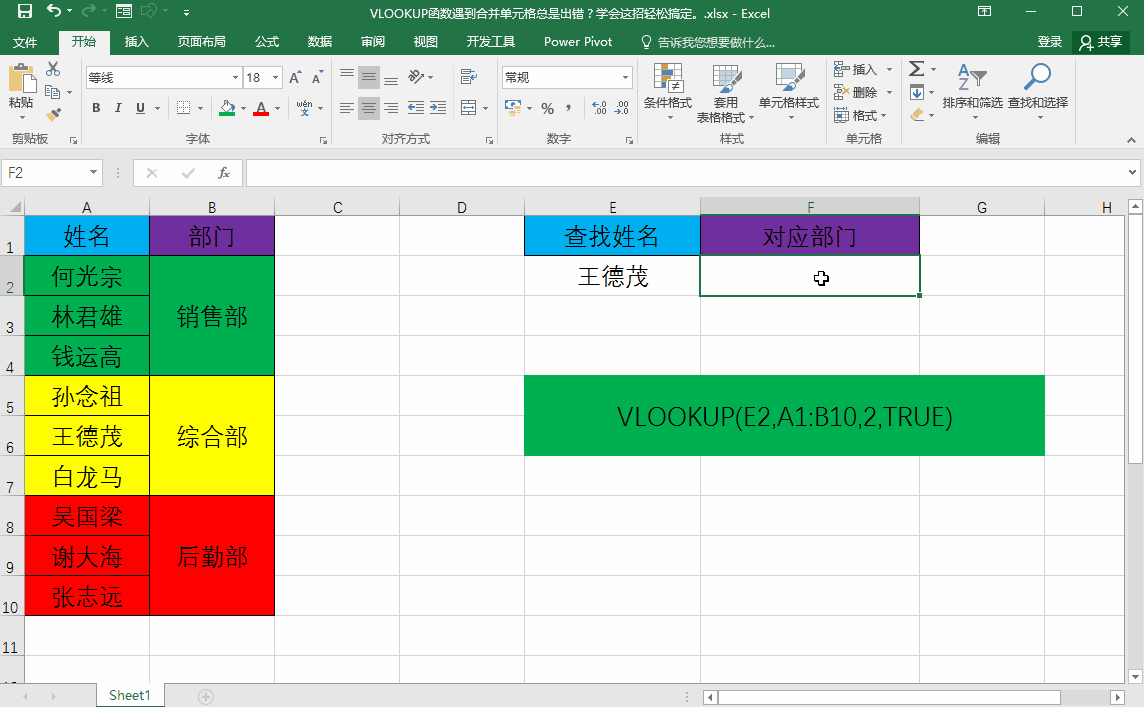Open the font size 18 dropdown

(x=275, y=77)
